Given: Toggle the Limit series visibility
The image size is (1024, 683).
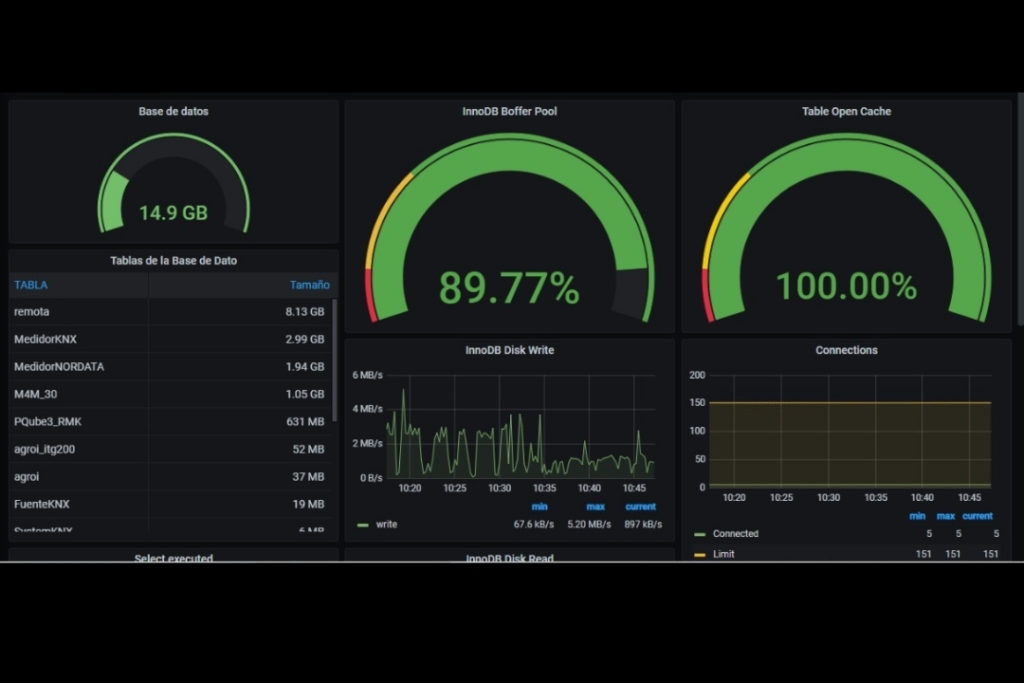Looking at the screenshot, I should pos(723,554).
